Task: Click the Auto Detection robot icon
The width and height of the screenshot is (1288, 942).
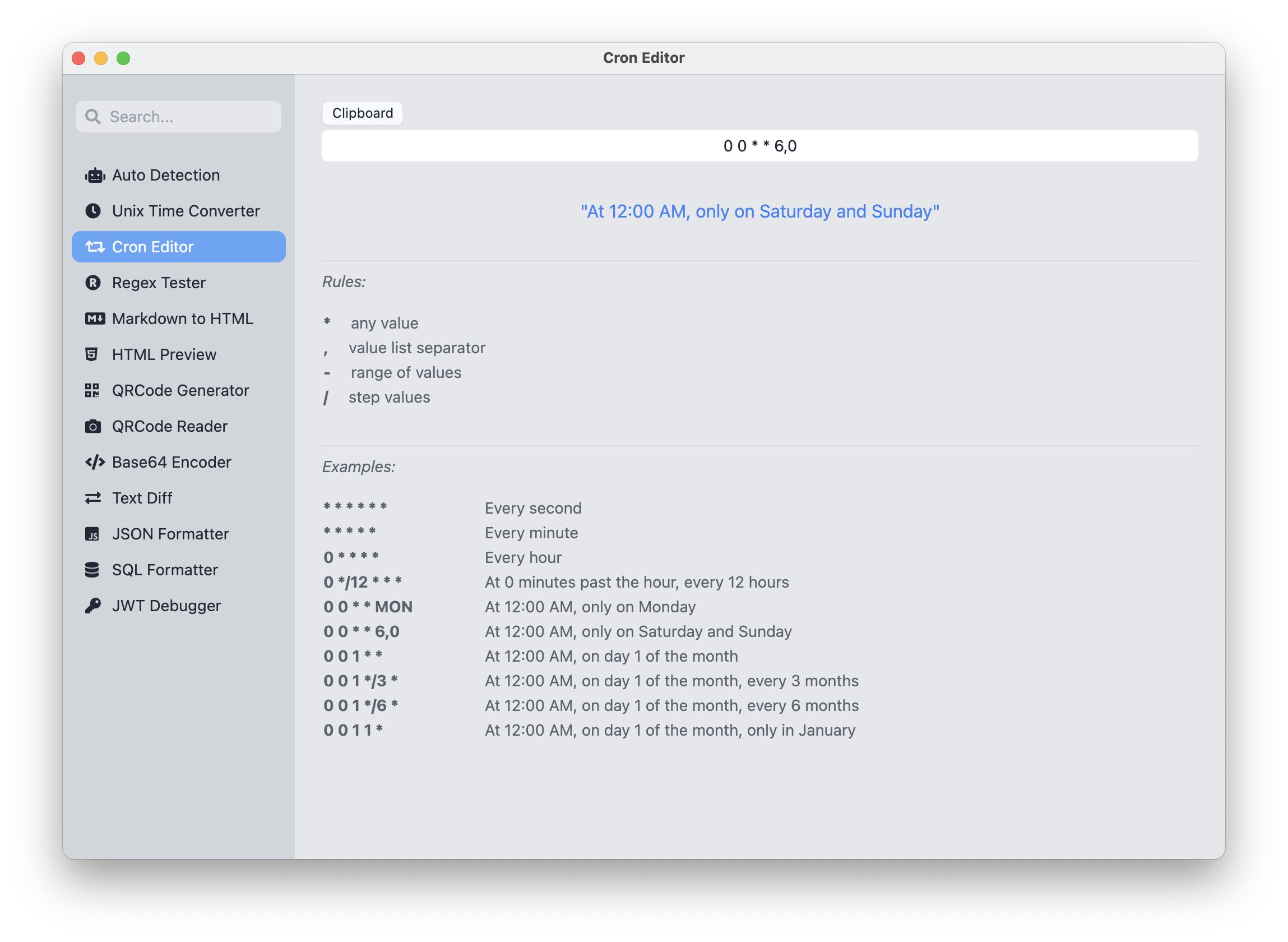Action: (95, 175)
